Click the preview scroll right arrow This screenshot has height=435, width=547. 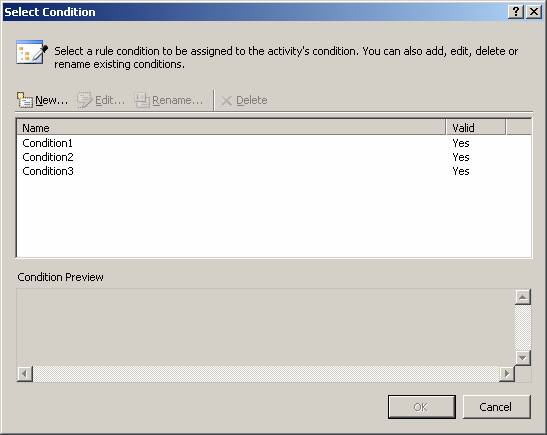507,374
